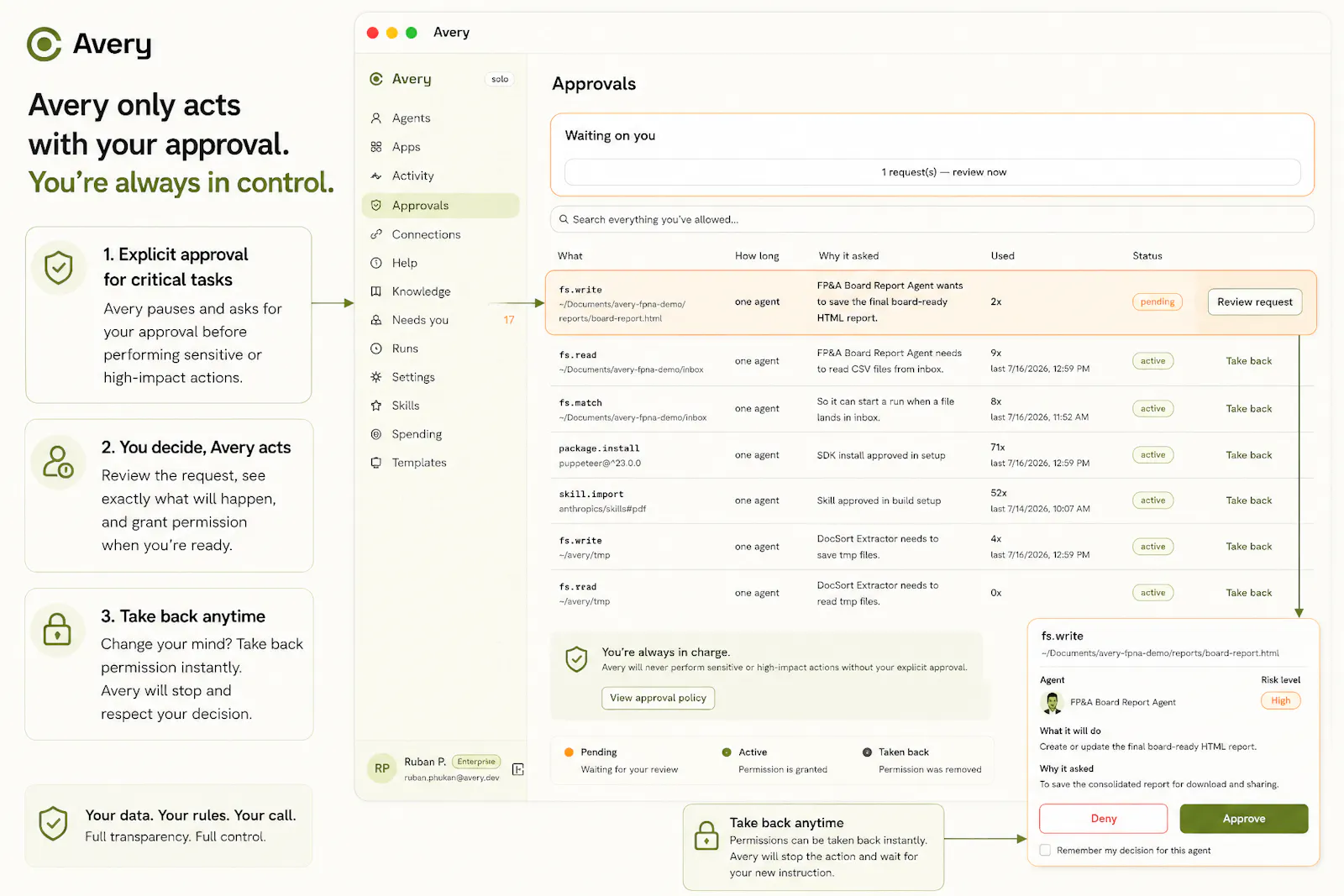Select the Activity pulse icon
This screenshot has width=1344, height=896.
376,176
